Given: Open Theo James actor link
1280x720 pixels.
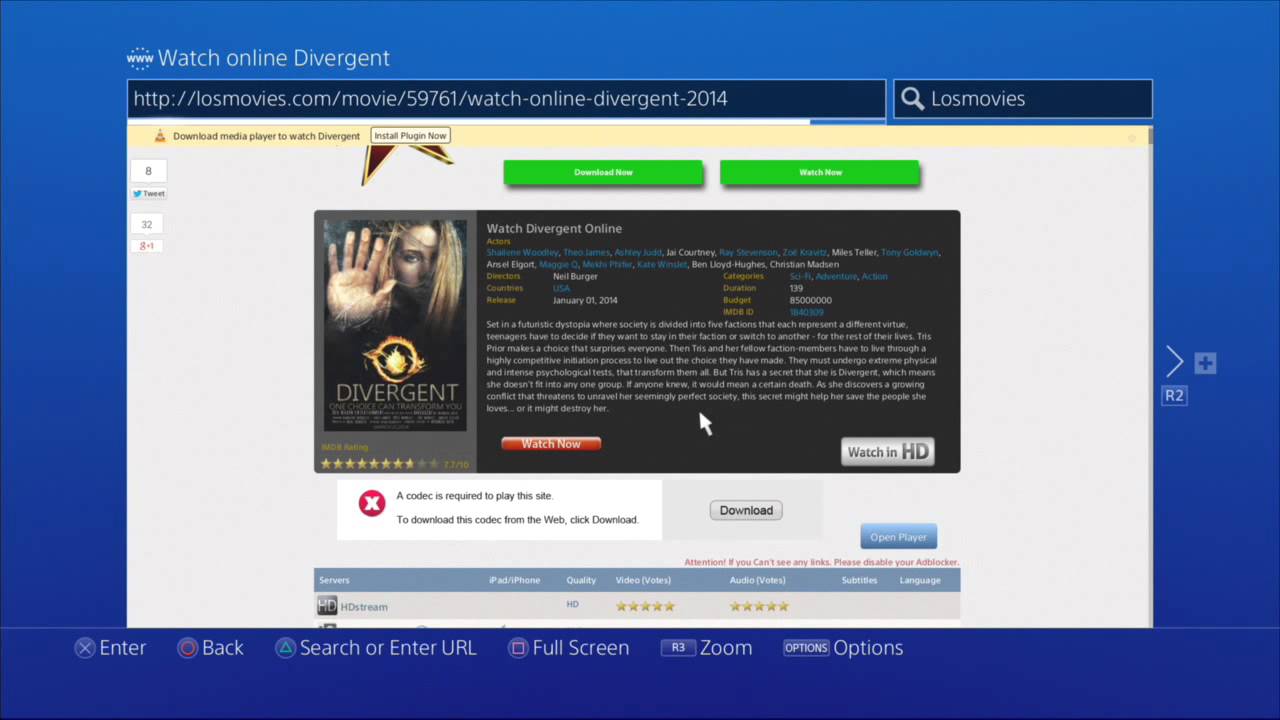Looking at the screenshot, I should point(586,253).
